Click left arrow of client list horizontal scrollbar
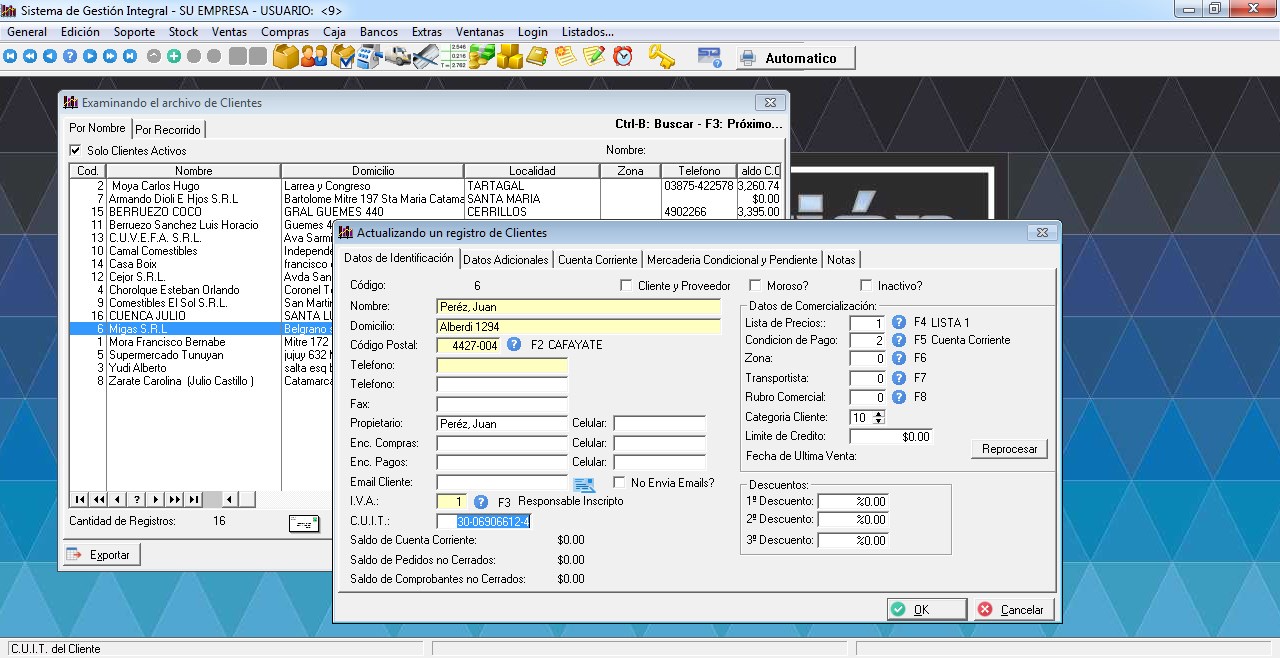The width and height of the screenshot is (1280, 658). 230,500
